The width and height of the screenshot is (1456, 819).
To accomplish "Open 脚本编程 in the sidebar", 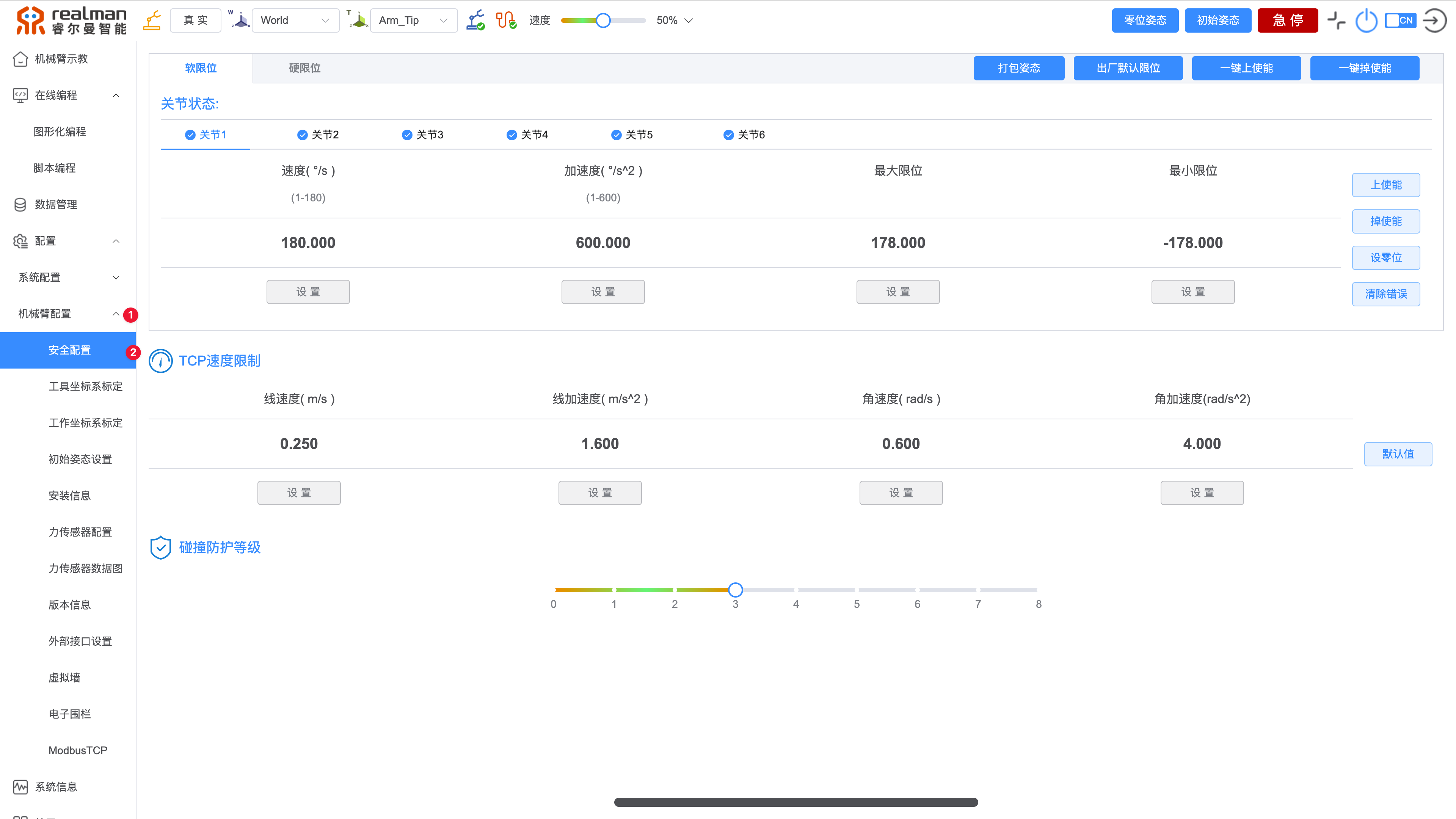I will pyautogui.click(x=54, y=168).
